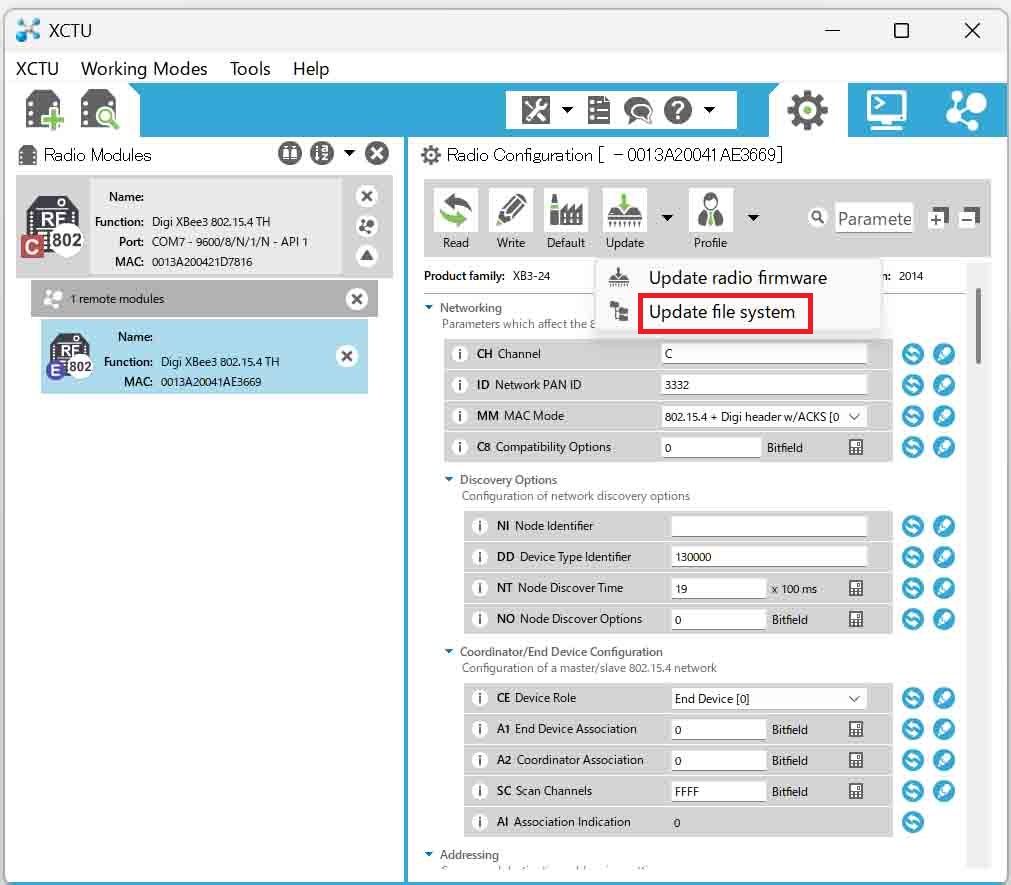This screenshot has height=885, width=1011.
Task: Choose Update file system from the menu
Action: tap(721, 313)
